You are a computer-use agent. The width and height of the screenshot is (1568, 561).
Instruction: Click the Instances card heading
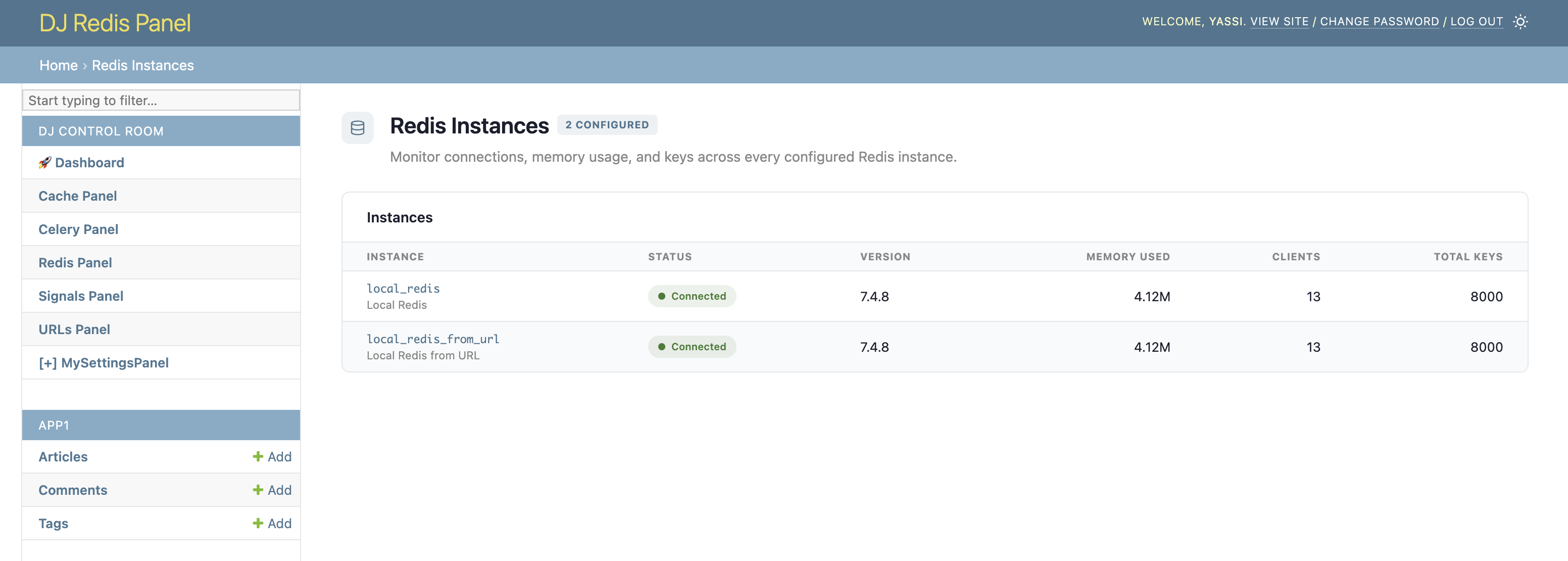[399, 217]
